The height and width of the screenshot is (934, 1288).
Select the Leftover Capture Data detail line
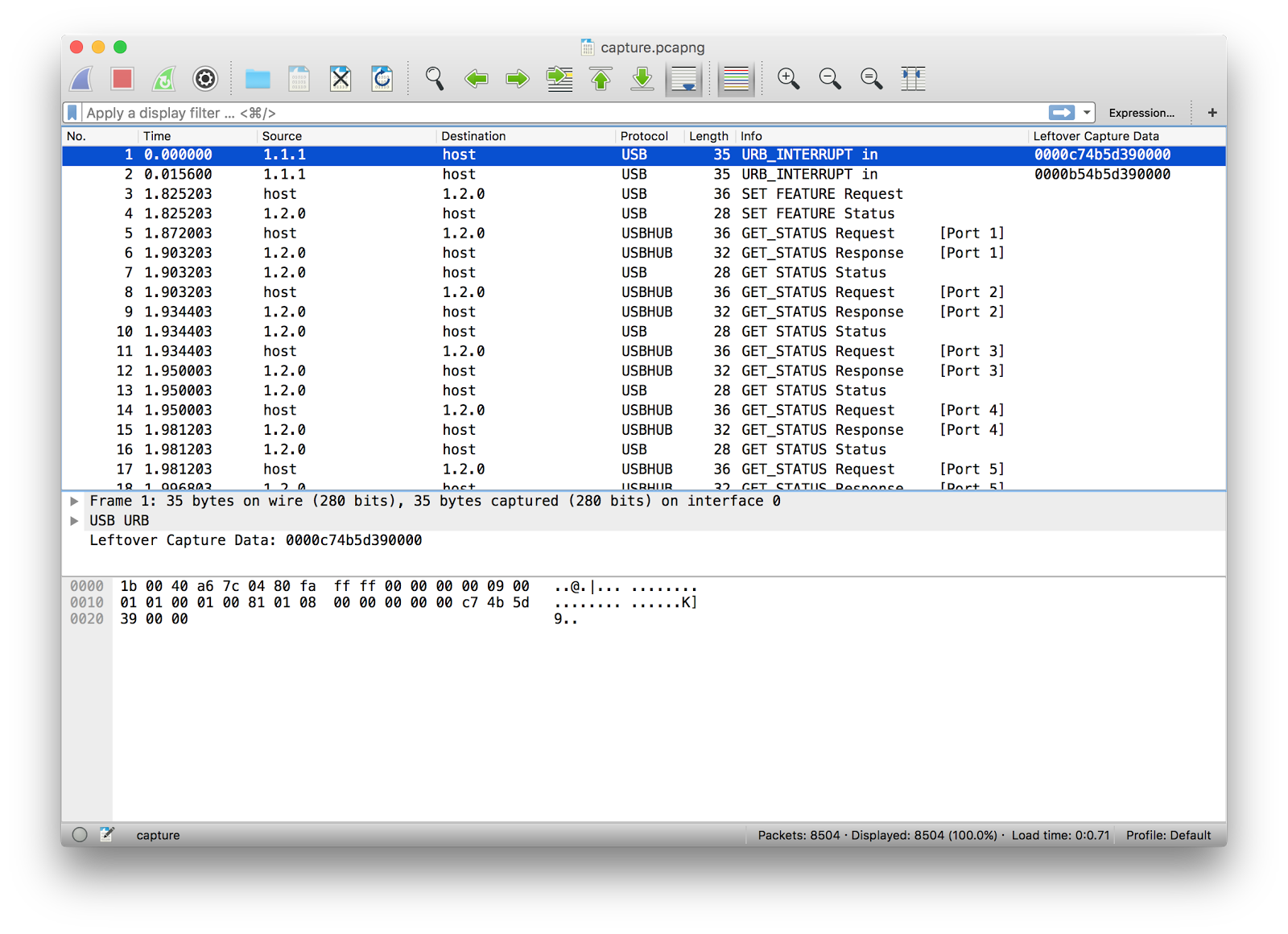click(x=644, y=540)
